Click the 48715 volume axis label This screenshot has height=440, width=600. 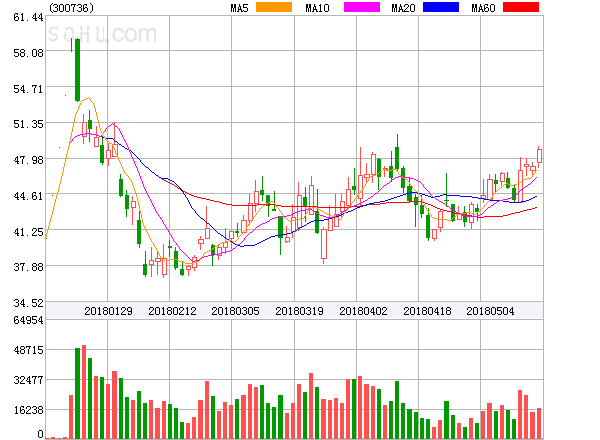click(28, 350)
